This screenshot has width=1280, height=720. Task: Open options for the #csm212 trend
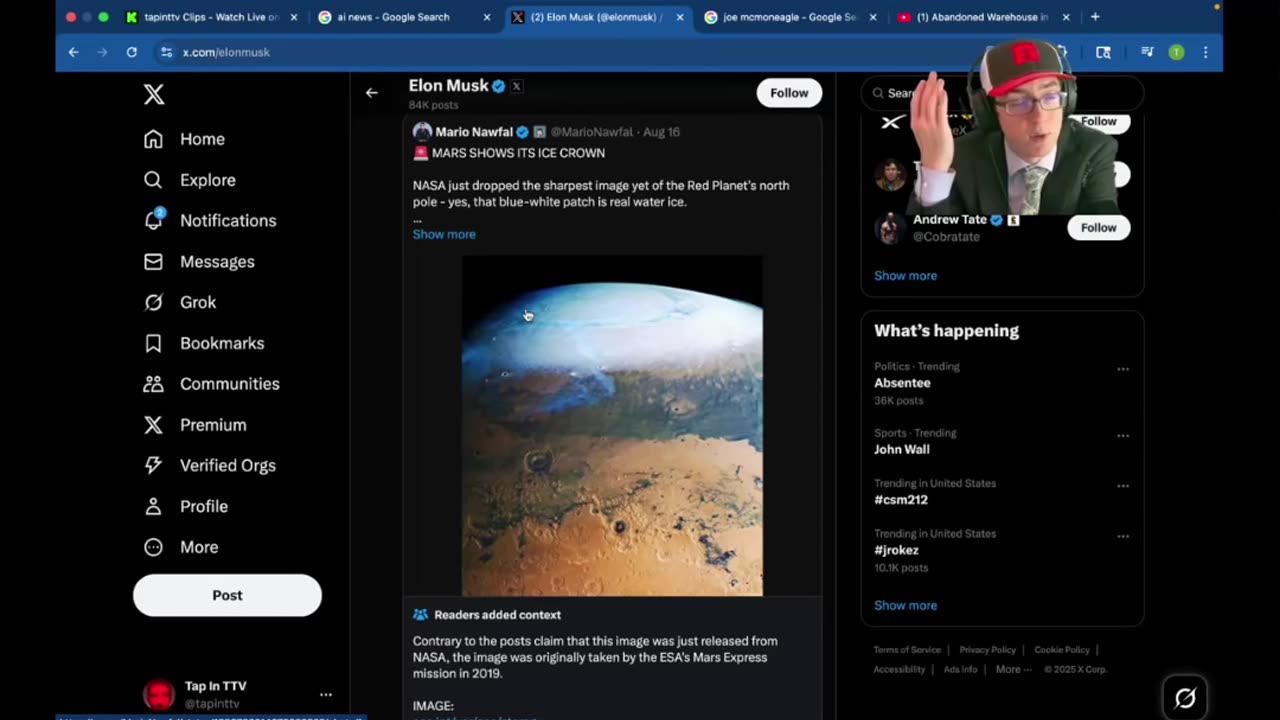[x=1123, y=486]
